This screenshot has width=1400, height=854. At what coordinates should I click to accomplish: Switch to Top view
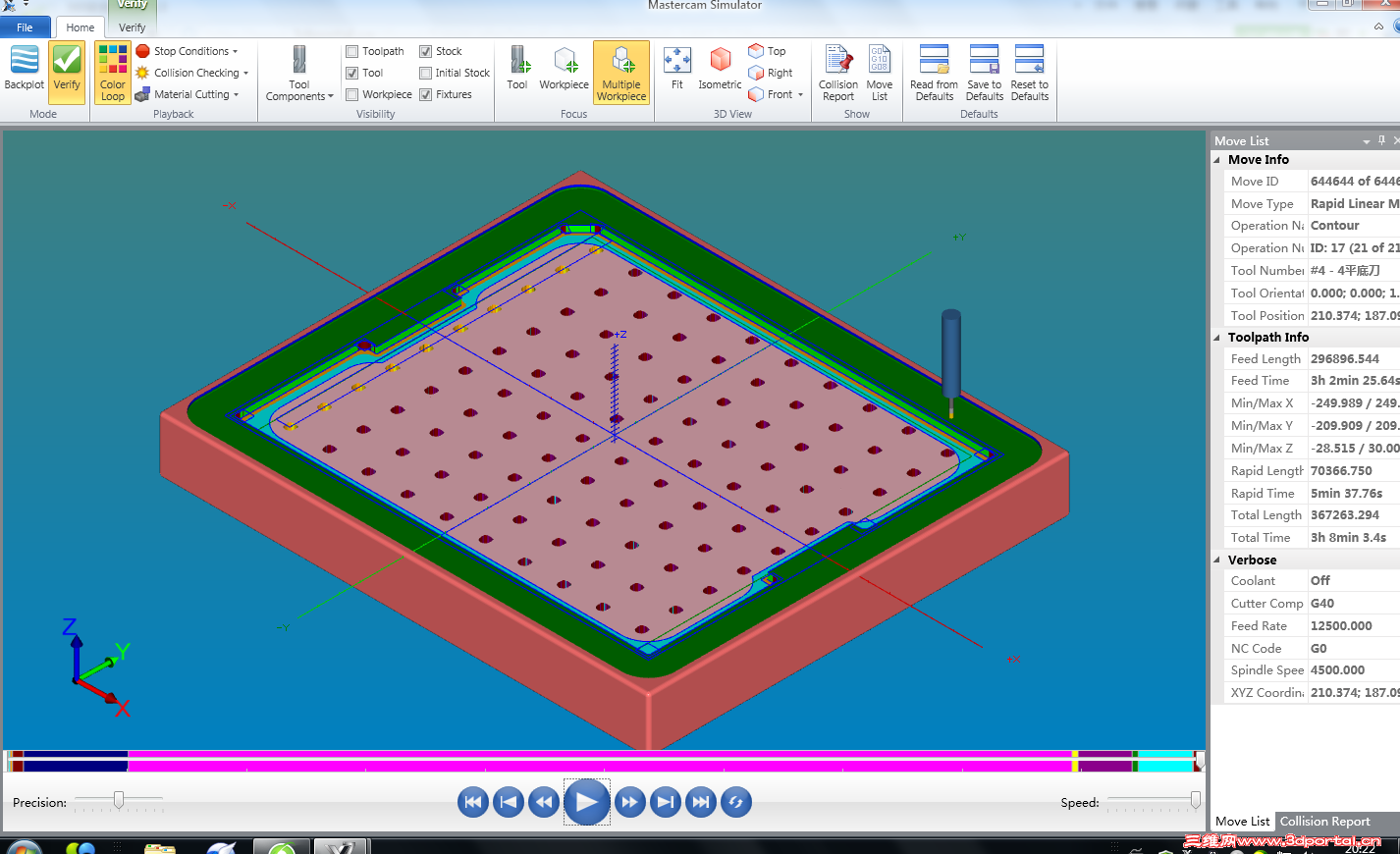(767, 51)
